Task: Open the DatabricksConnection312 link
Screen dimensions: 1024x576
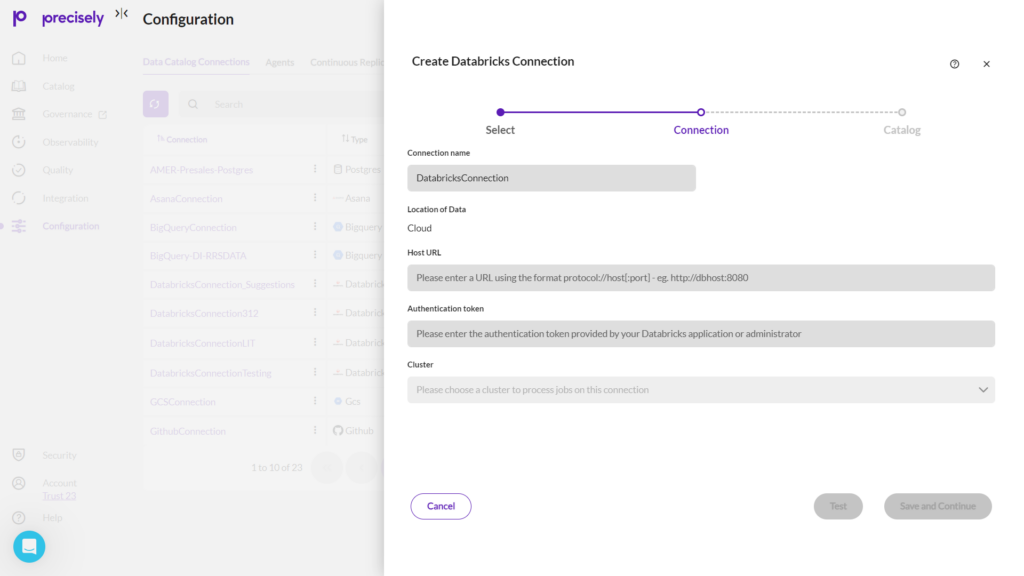Action: coord(204,313)
